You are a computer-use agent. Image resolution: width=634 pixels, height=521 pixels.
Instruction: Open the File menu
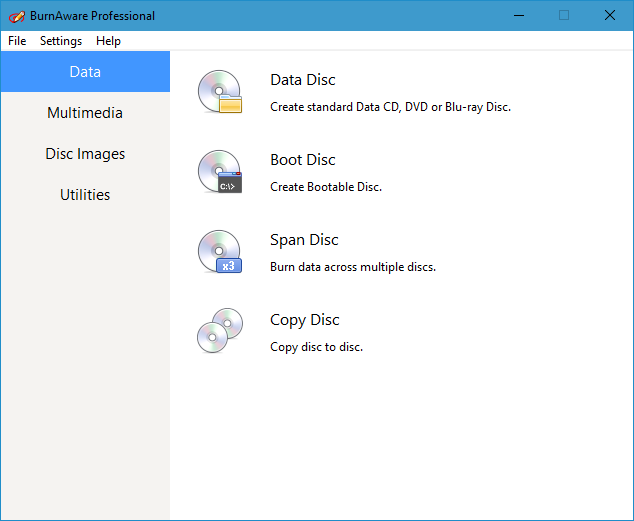17,41
